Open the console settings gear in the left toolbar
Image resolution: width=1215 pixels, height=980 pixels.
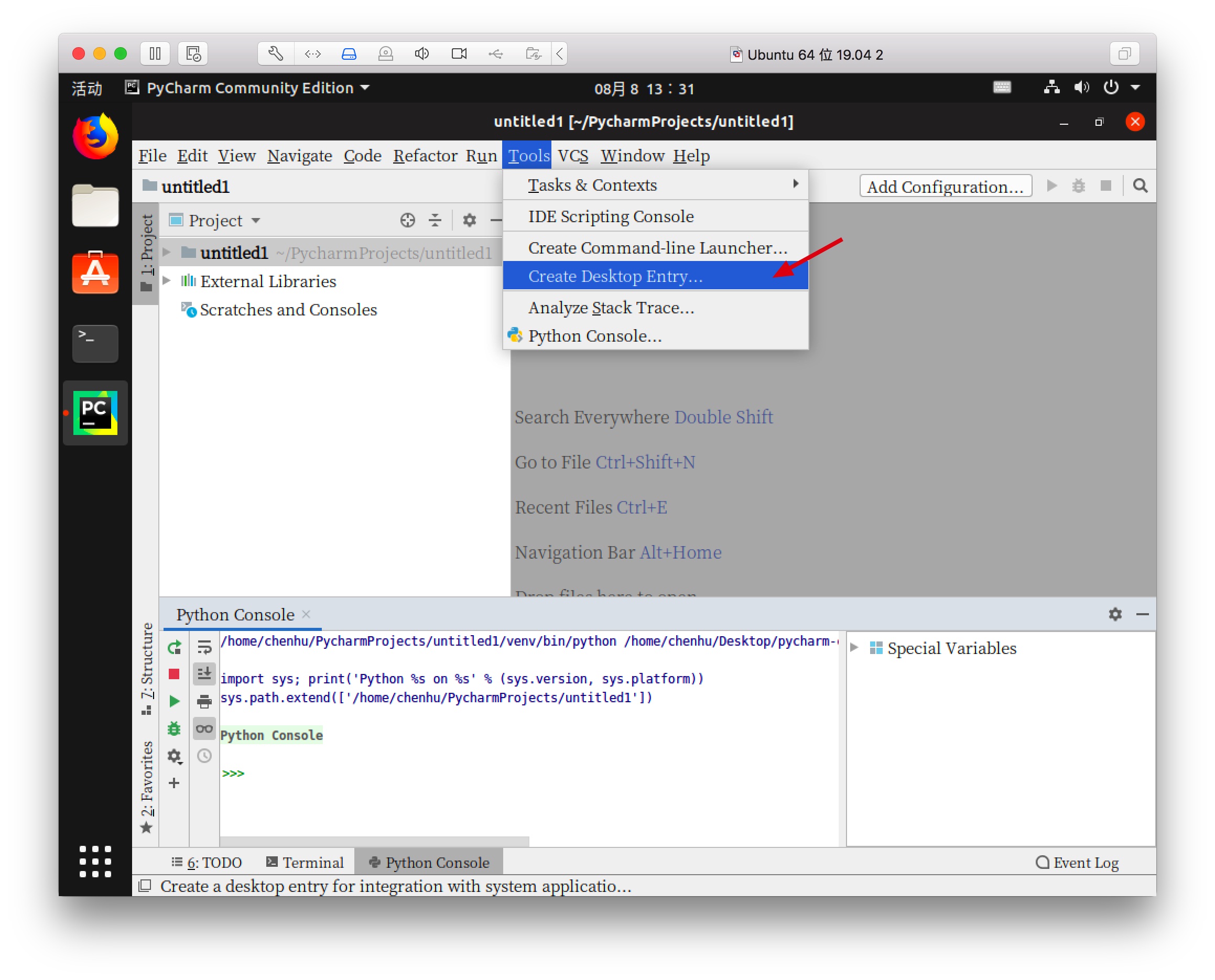click(x=174, y=756)
